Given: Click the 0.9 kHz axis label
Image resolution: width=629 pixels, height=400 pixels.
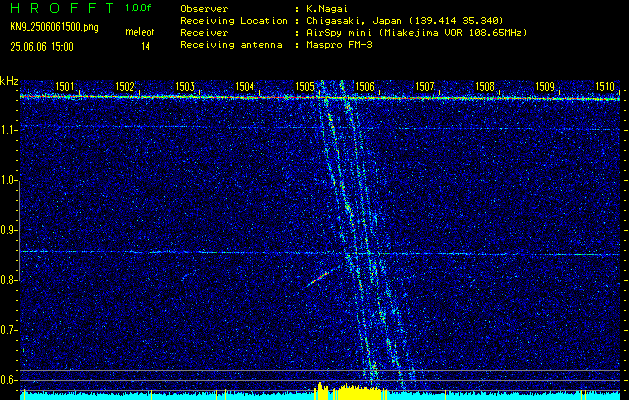Looking at the screenshot, I should pos(9,230).
